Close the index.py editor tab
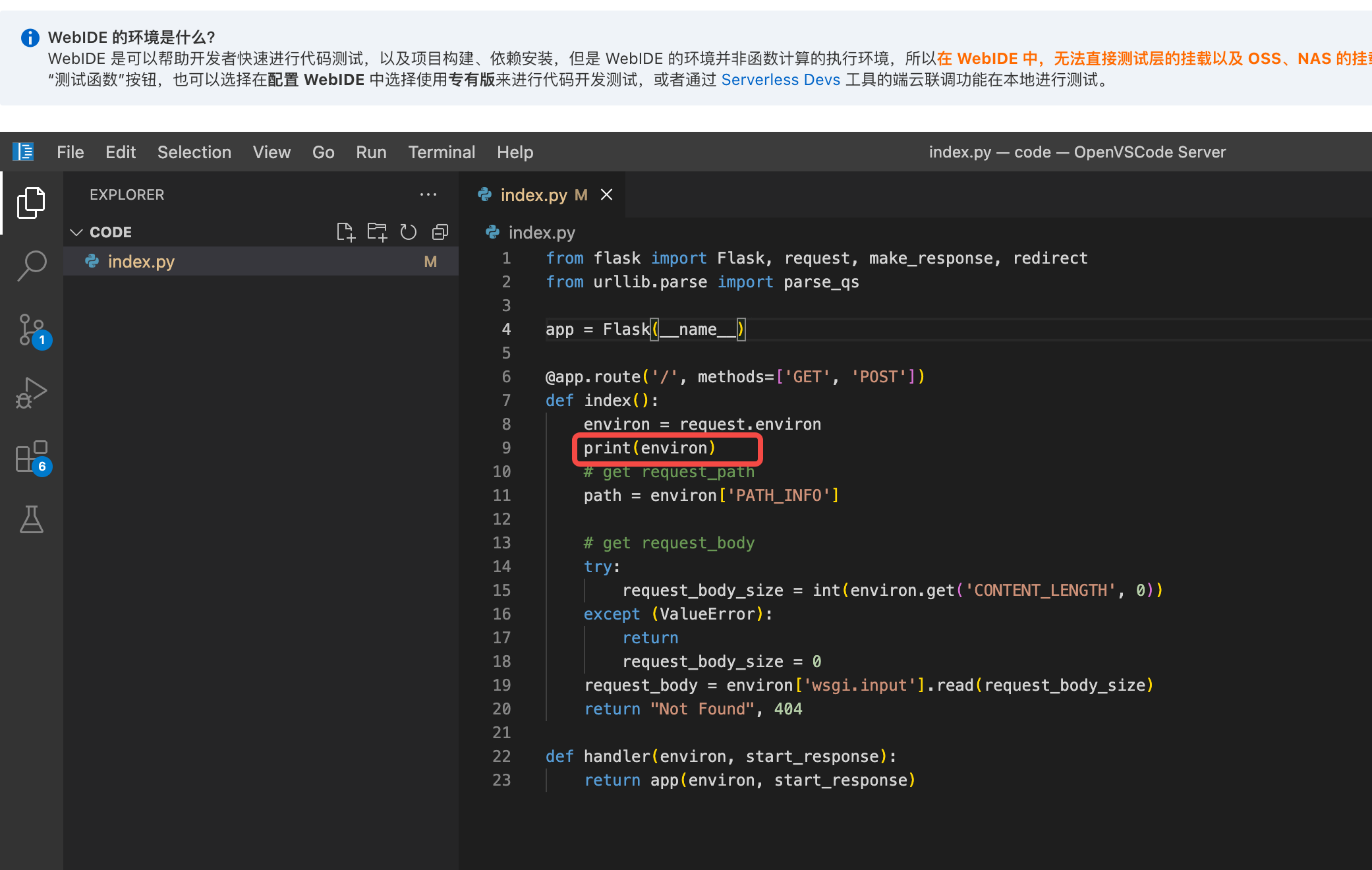1372x870 pixels. 607,194
